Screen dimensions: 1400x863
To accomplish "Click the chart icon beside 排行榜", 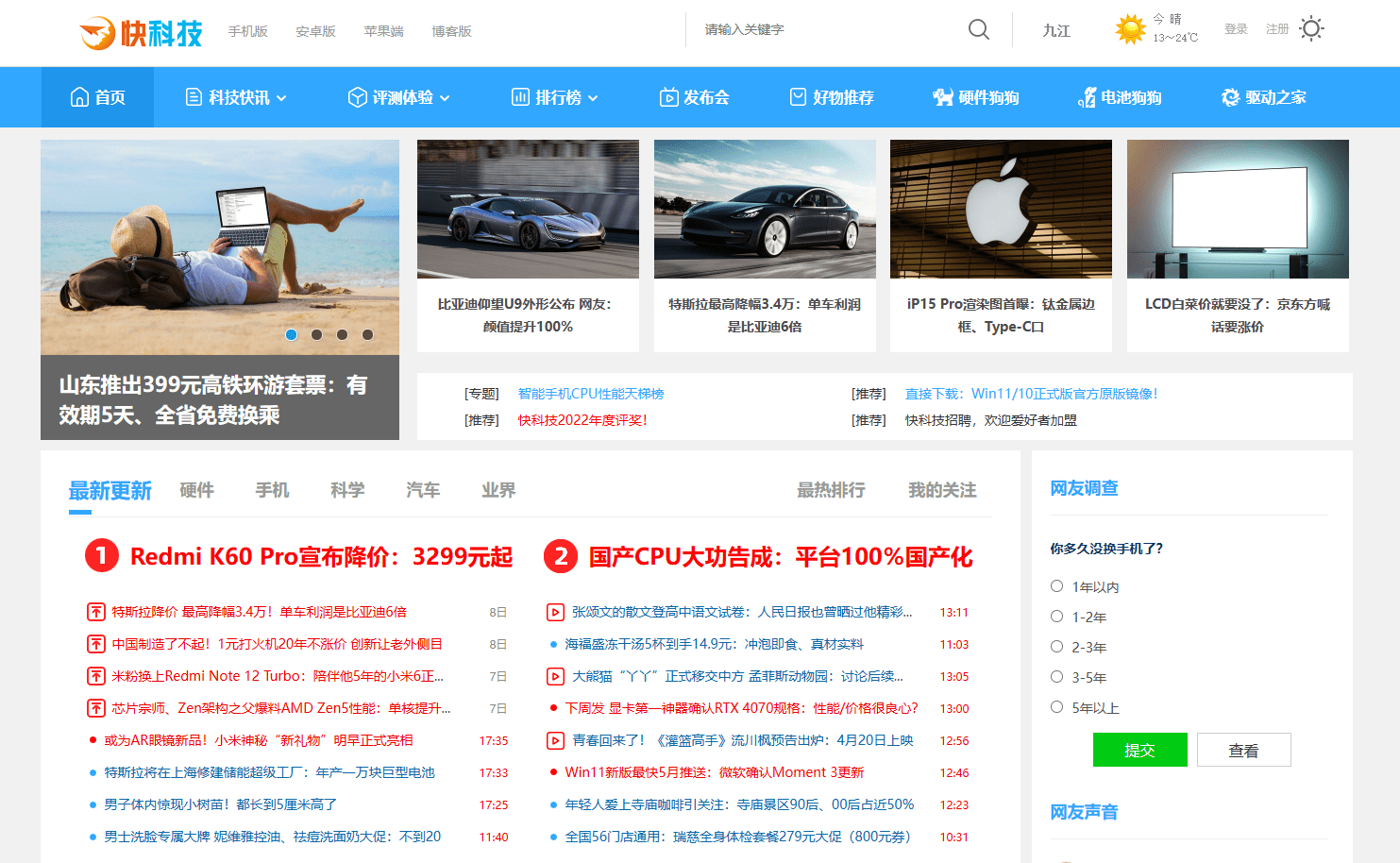I will [x=520, y=97].
